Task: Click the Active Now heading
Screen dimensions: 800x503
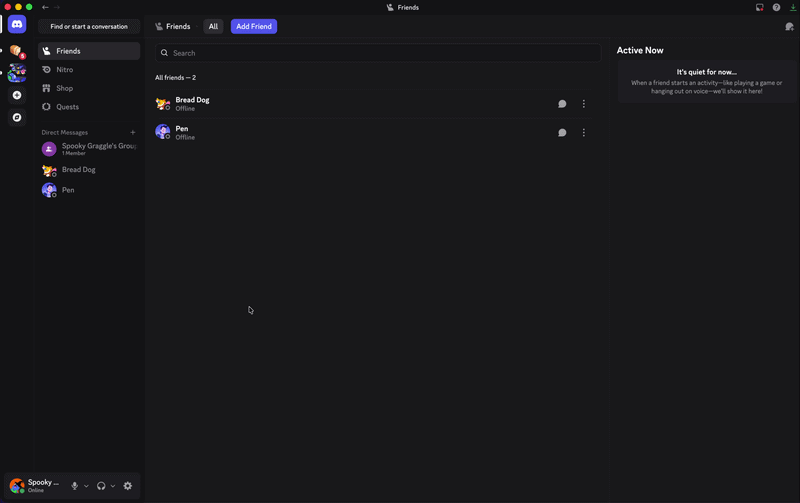Action: tap(640, 51)
